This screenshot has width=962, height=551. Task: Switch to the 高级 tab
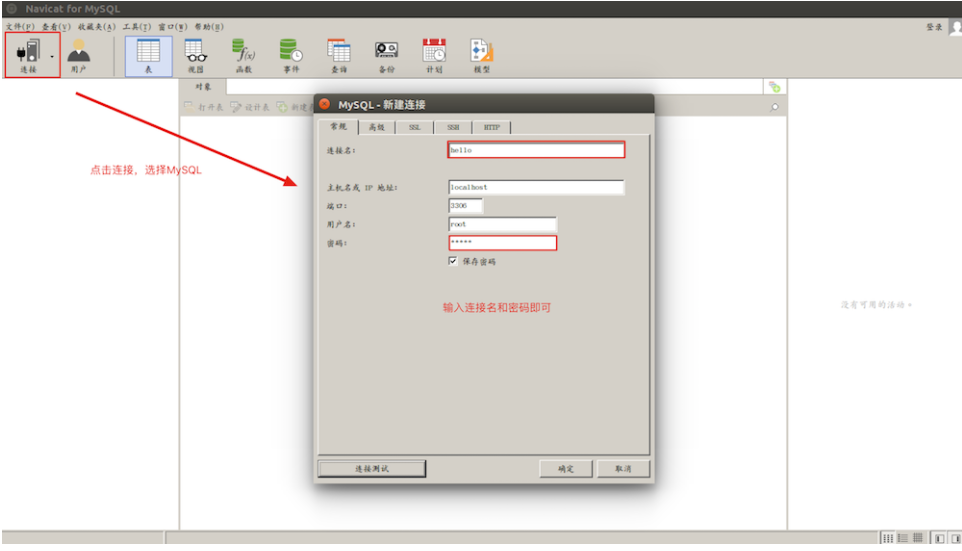377,127
